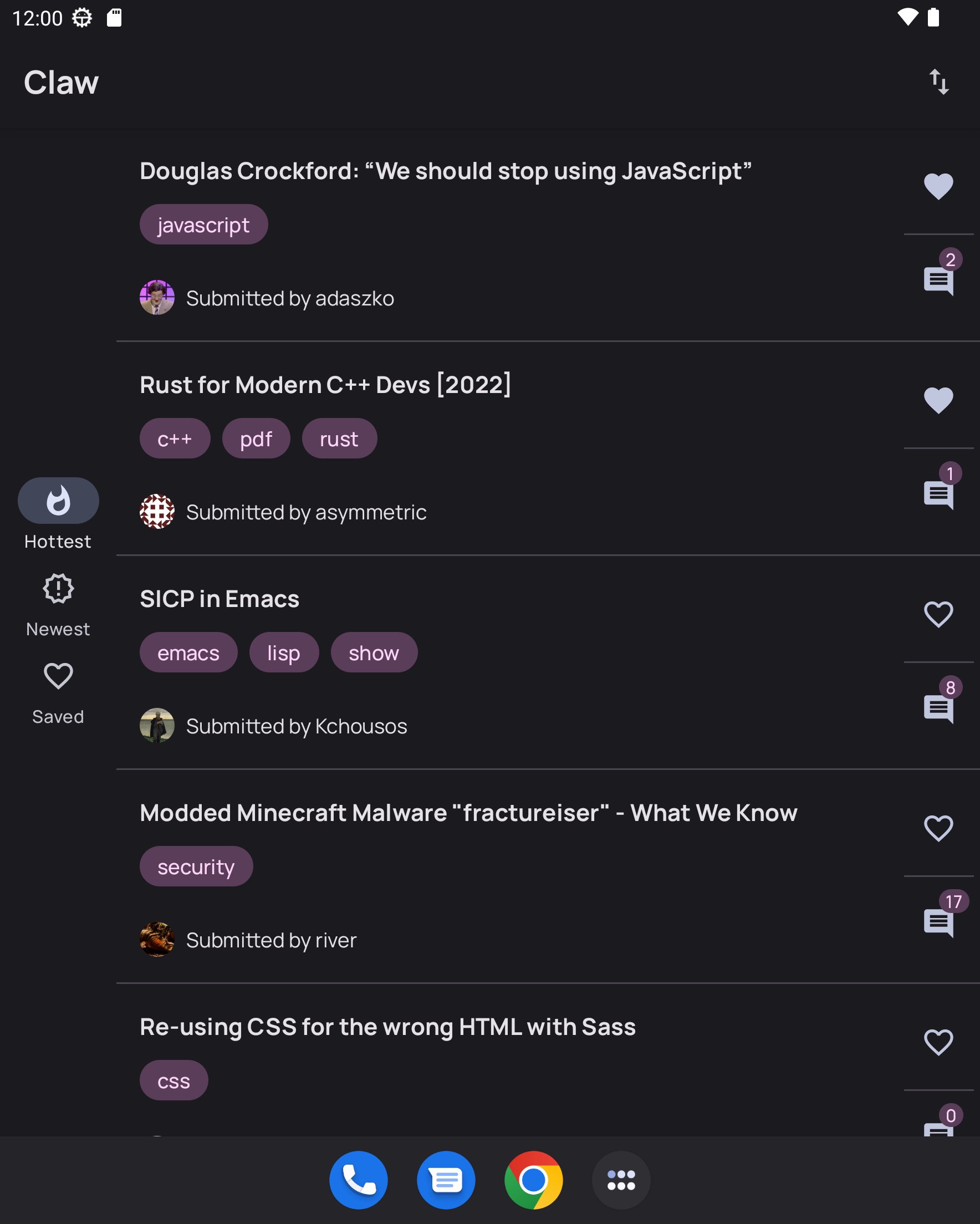980x1224 pixels.
Task: Click the security tag chip
Action: coord(196,867)
